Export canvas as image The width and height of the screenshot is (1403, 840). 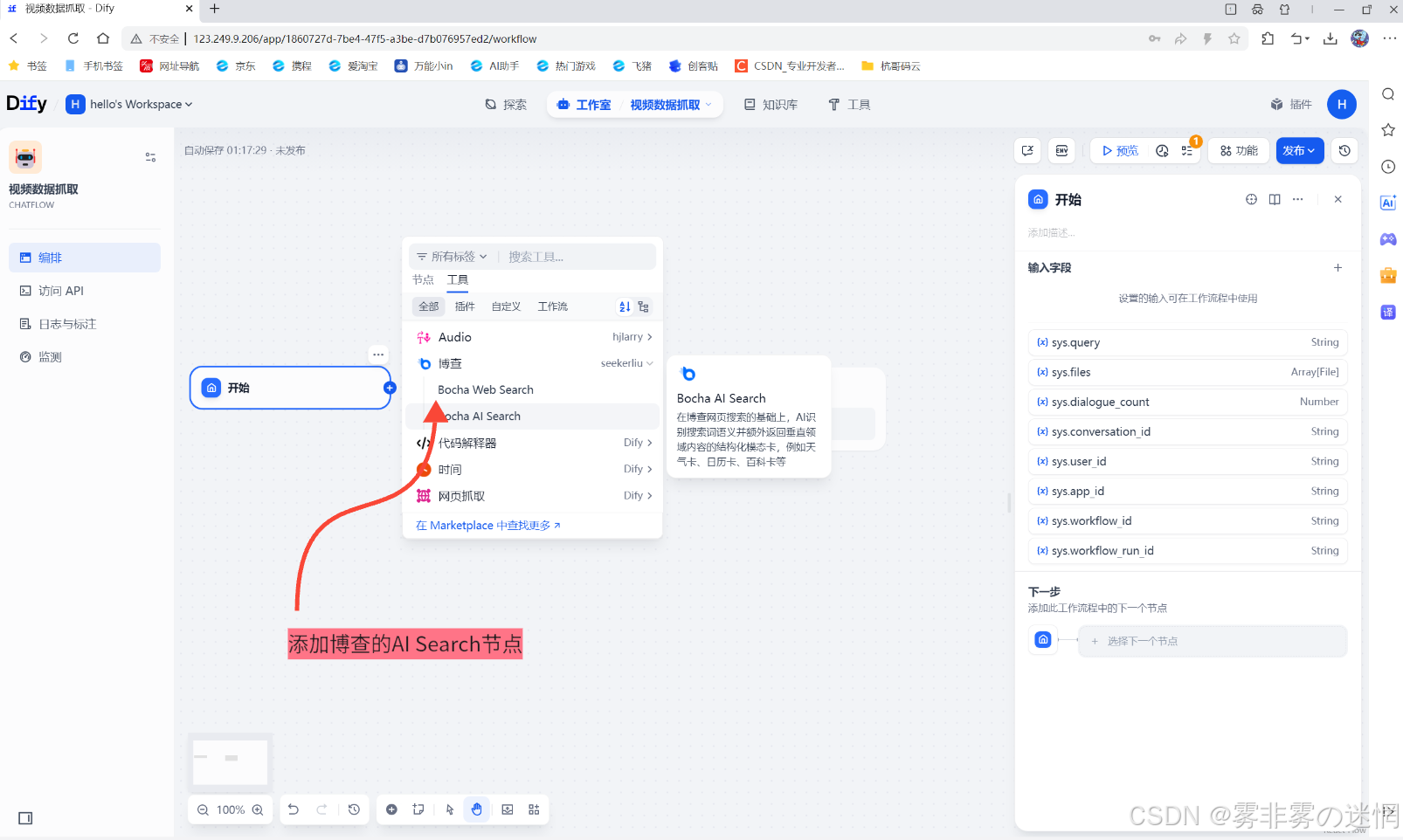(508, 809)
